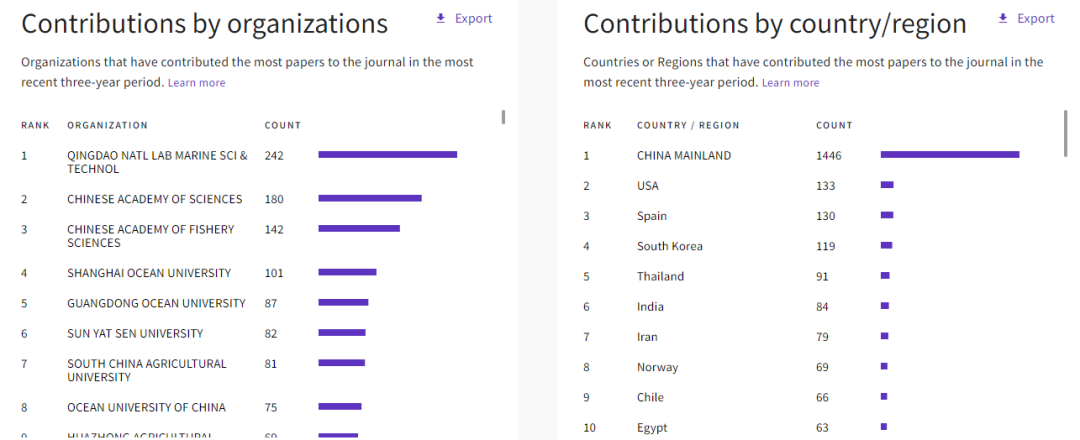Screen dimensions: 1080x440
Task: Export the organizations contributions data
Action: point(473,19)
